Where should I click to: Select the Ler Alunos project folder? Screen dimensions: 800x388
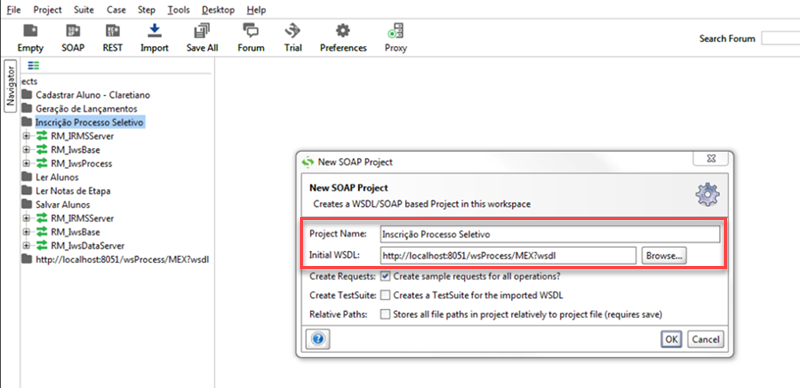coord(57,177)
